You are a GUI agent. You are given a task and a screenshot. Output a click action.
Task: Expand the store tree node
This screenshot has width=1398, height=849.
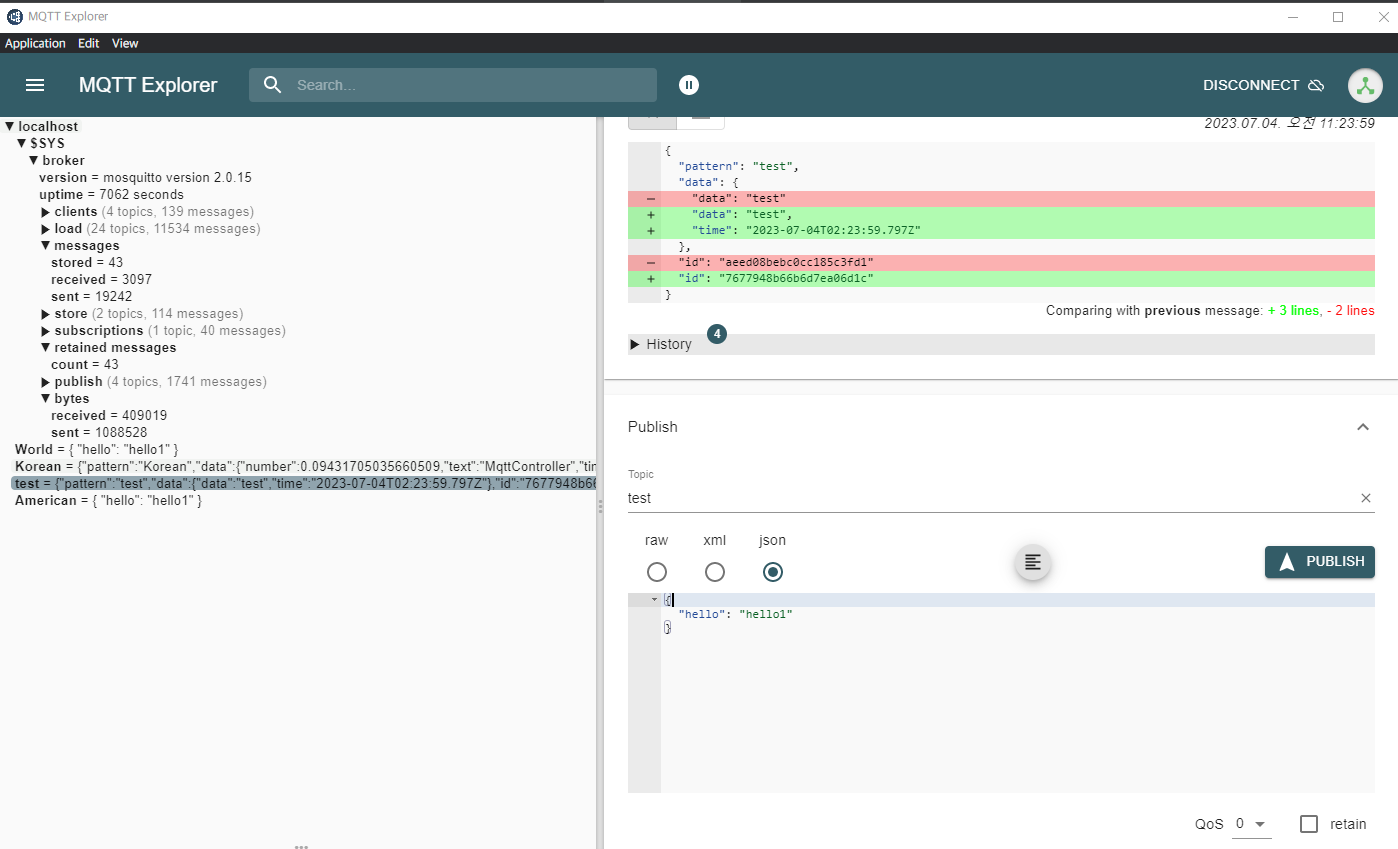click(x=46, y=314)
